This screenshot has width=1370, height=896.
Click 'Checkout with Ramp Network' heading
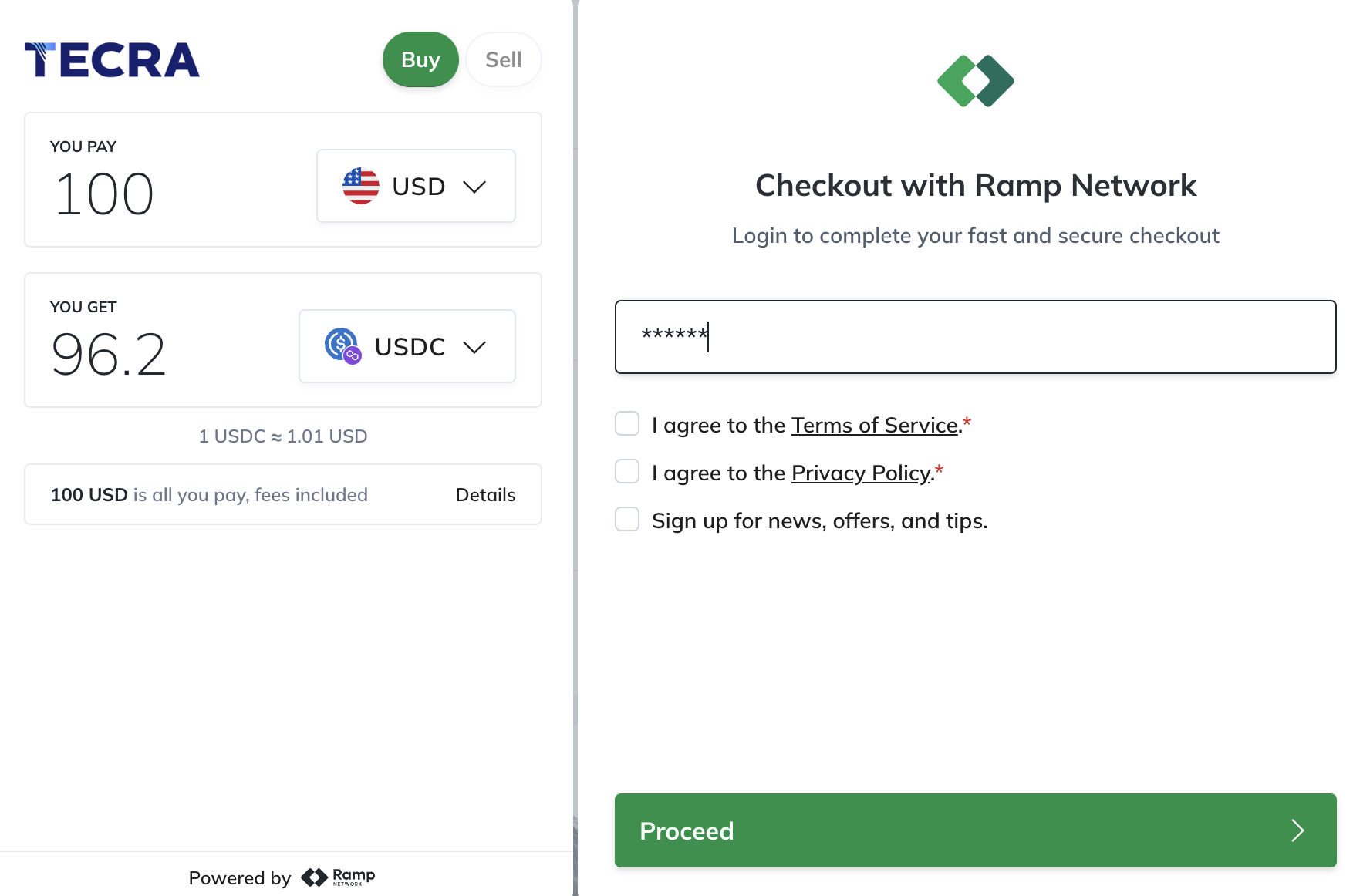click(976, 185)
